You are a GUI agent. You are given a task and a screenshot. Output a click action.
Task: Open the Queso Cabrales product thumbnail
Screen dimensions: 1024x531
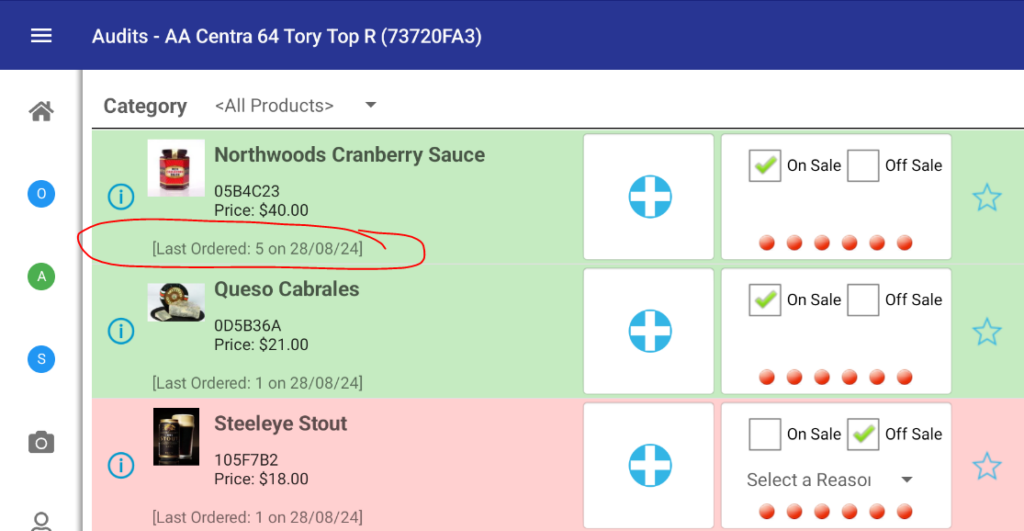(176, 303)
